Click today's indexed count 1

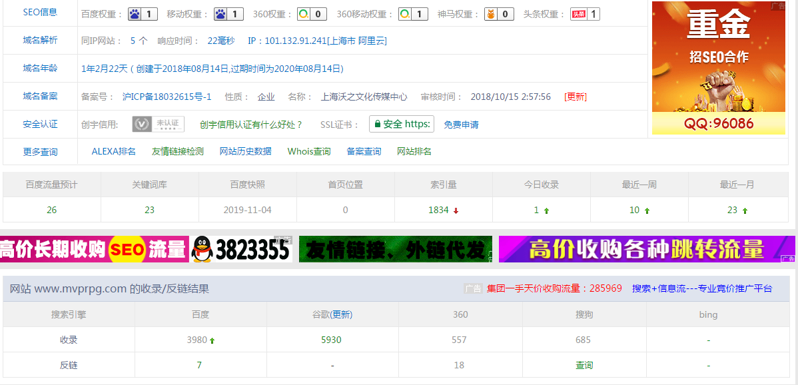(x=536, y=210)
